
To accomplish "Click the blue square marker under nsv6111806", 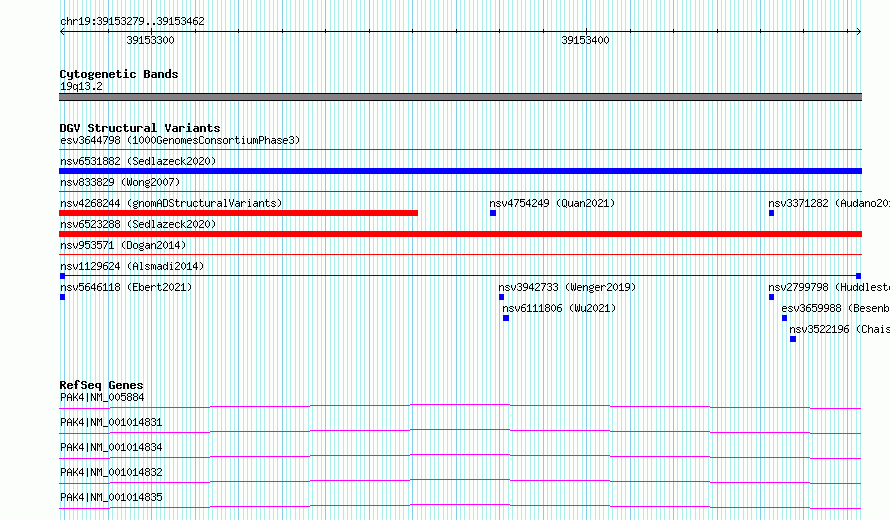I will click(x=506, y=318).
